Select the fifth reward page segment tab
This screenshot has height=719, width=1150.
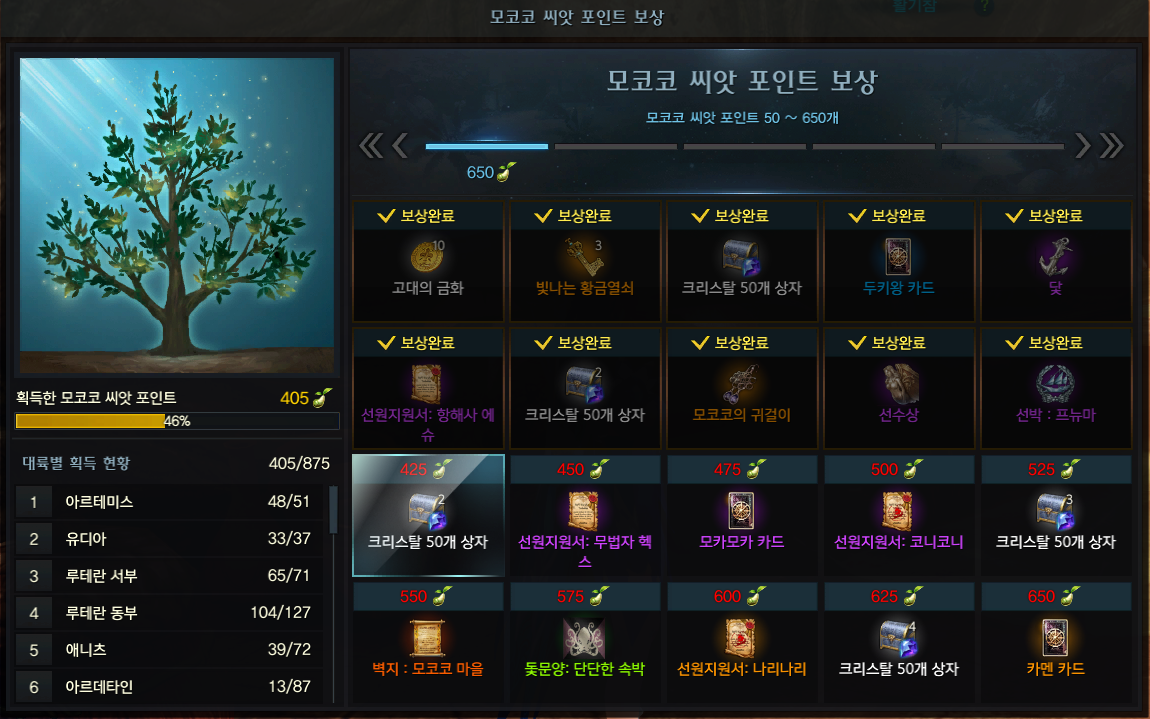[x=1003, y=147]
